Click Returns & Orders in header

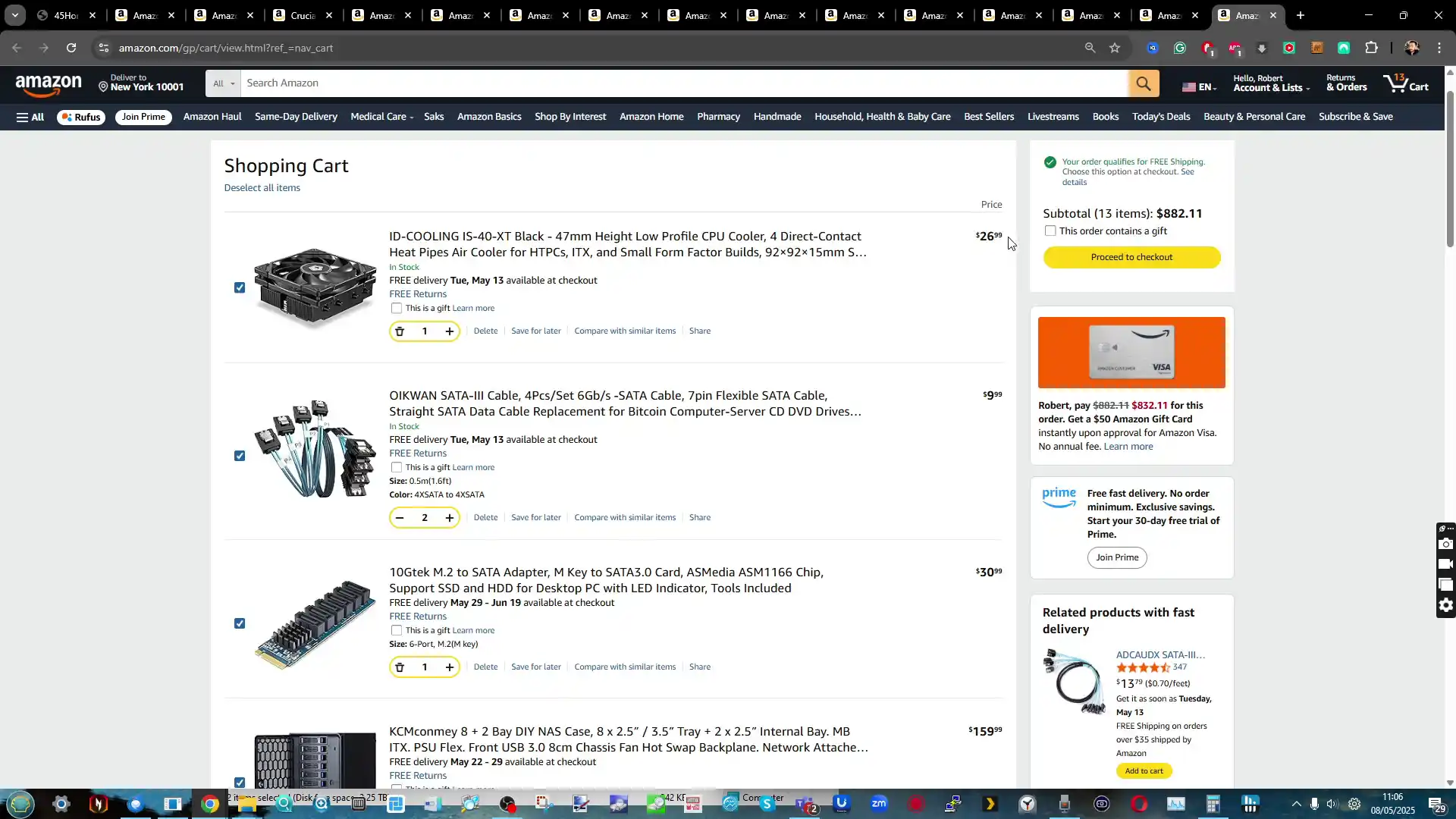pos(1346,83)
